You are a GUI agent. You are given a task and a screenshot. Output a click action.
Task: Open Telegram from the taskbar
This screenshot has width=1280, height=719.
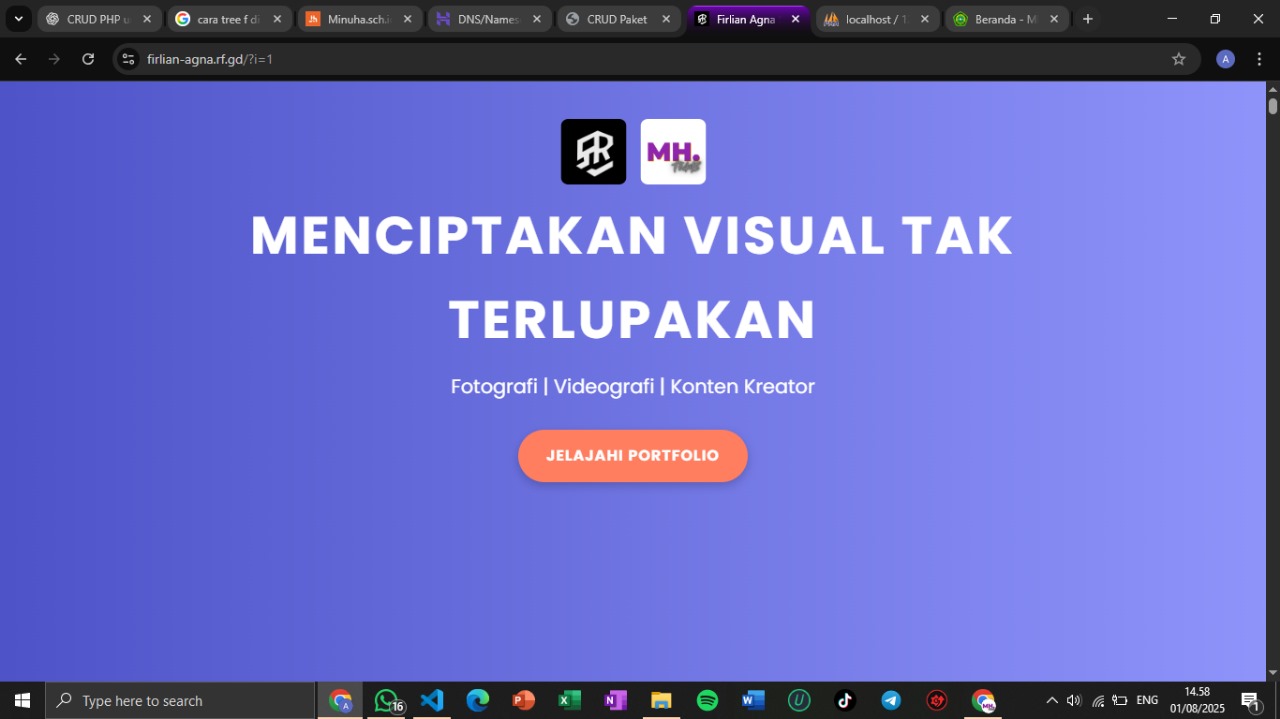(x=891, y=700)
